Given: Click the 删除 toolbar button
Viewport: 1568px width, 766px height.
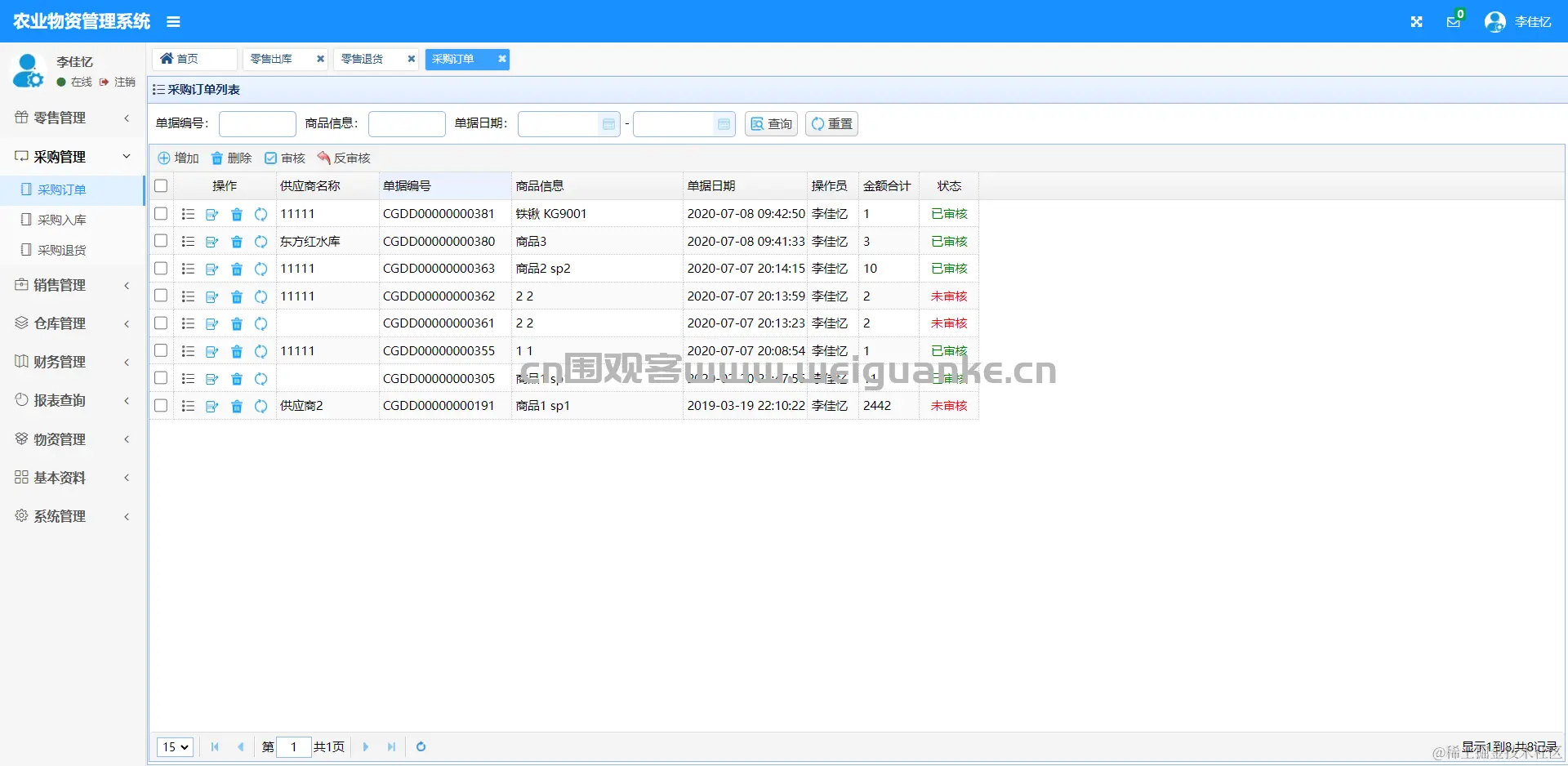Looking at the screenshot, I should (231, 158).
